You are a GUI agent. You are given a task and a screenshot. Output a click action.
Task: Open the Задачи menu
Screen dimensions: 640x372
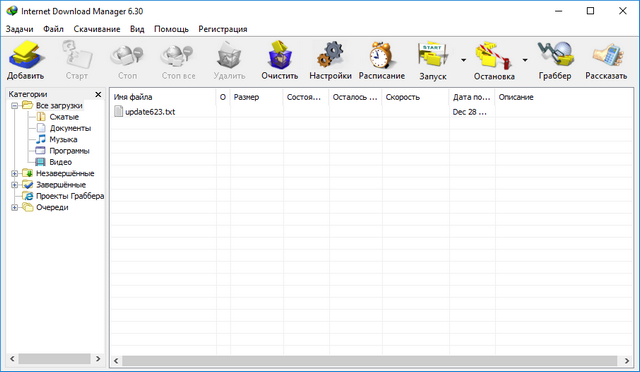click(20, 29)
